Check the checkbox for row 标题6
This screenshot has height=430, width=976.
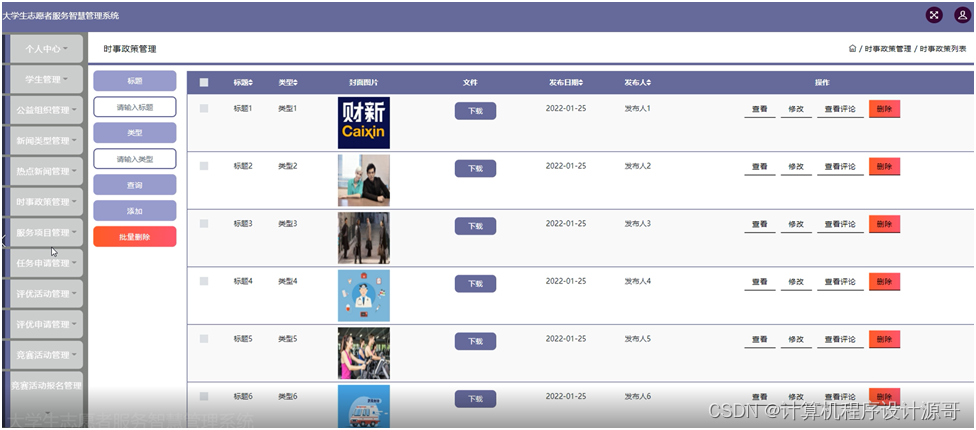pos(204,396)
